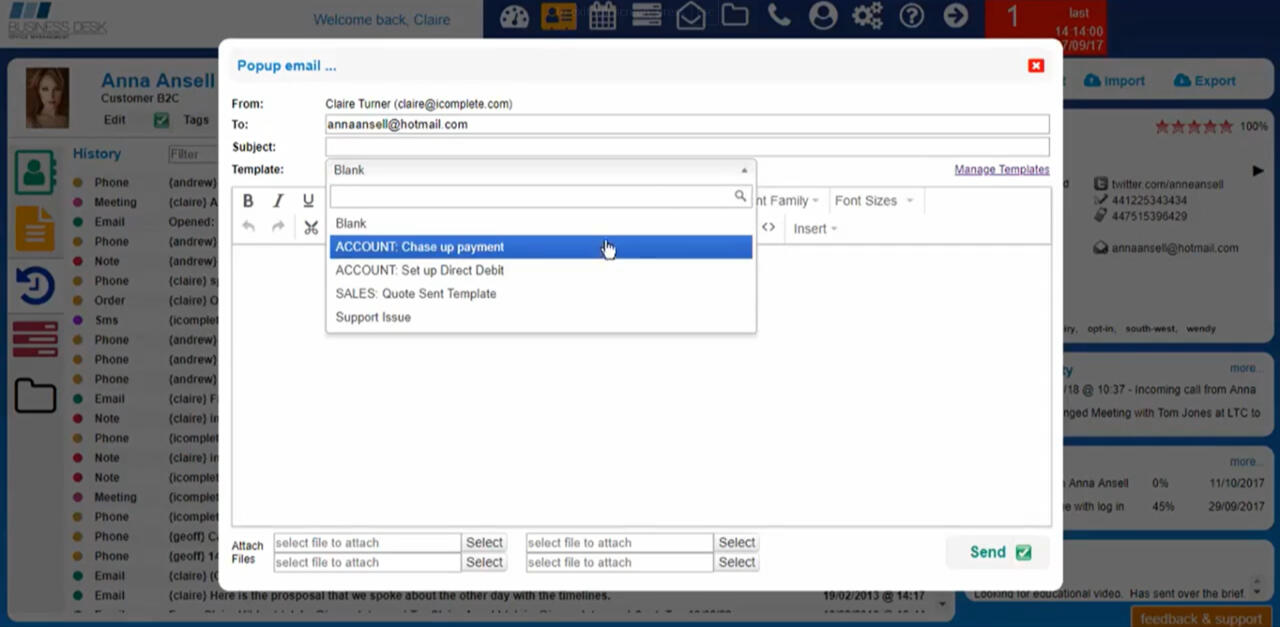The width and height of the screenshot is (1280, 627).
Task: Open the Help question mark icon
Action: click(911, 17)
